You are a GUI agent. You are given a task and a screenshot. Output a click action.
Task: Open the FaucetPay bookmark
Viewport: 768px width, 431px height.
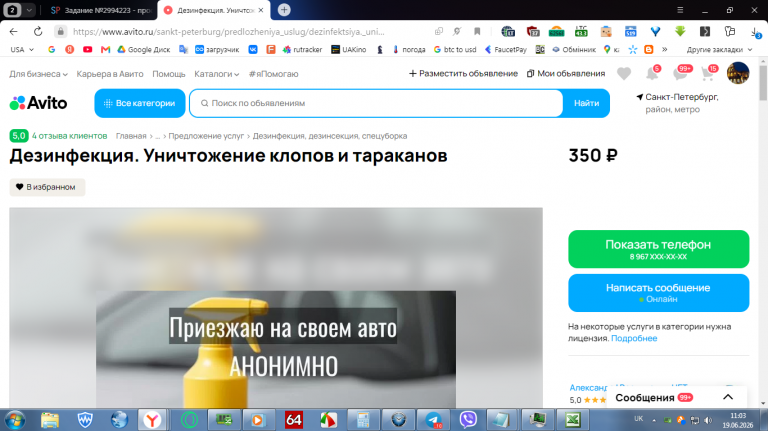pos(505,49)
